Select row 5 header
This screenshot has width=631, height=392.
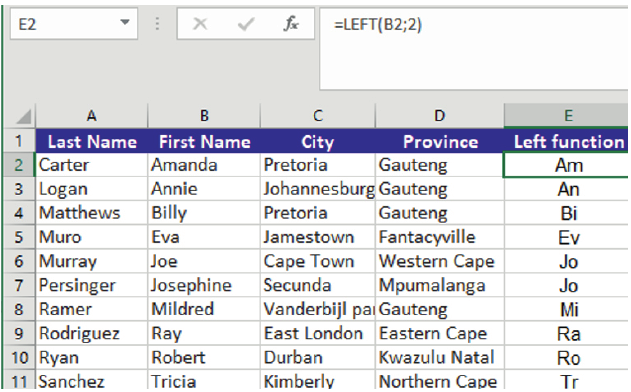coord(19,237)
